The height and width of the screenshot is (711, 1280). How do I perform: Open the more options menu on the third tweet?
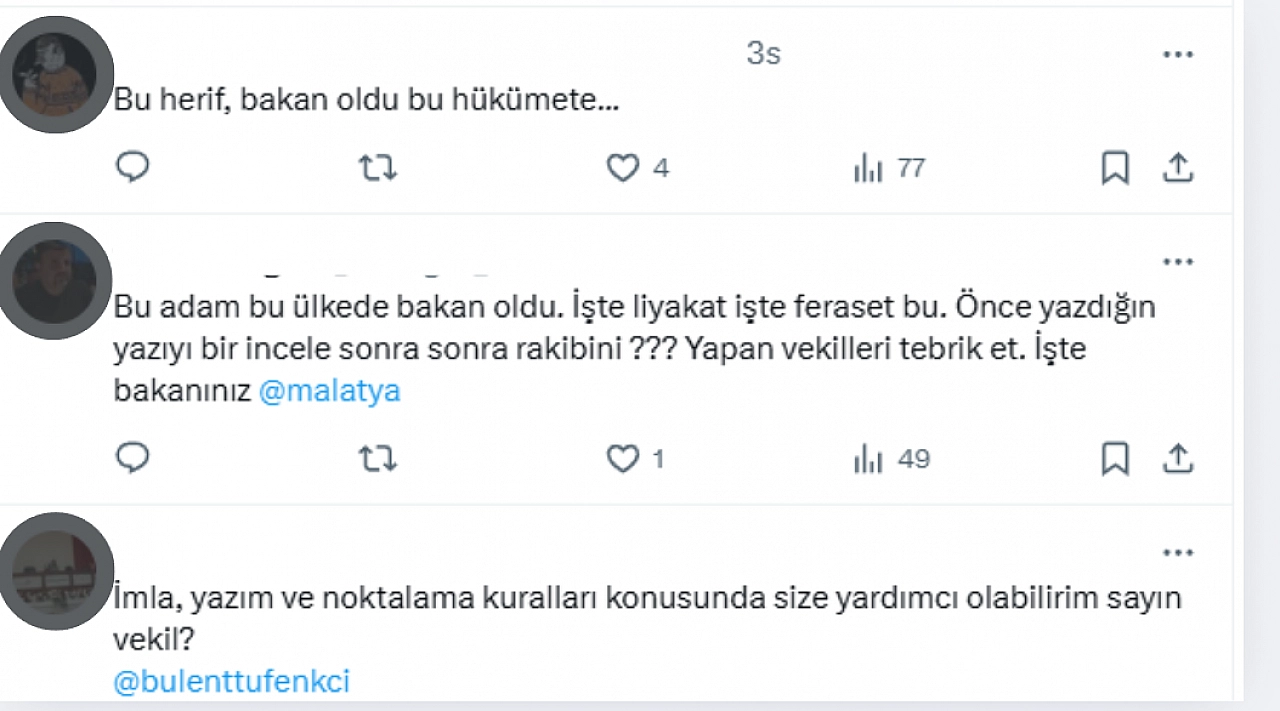click(x=1178, y=551)
